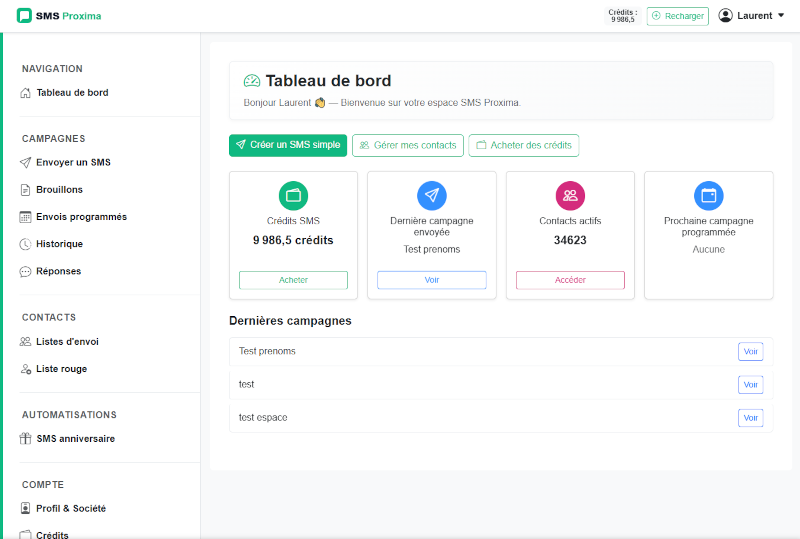Click the home icon beside Tableau de bord
Image resolution: width=800 pixels, height=539 pixels.
25,93
